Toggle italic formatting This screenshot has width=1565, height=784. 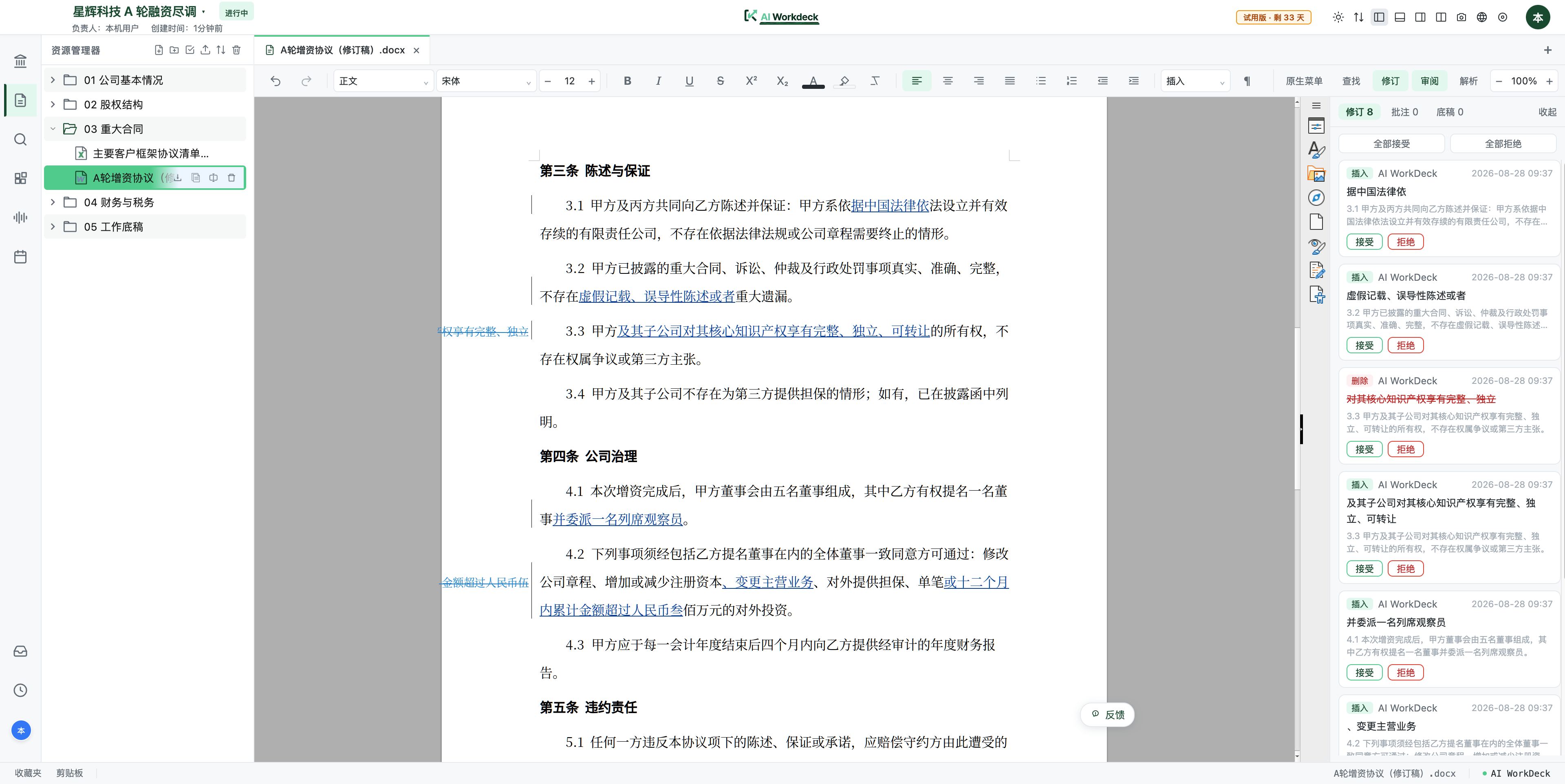(659, 81)
